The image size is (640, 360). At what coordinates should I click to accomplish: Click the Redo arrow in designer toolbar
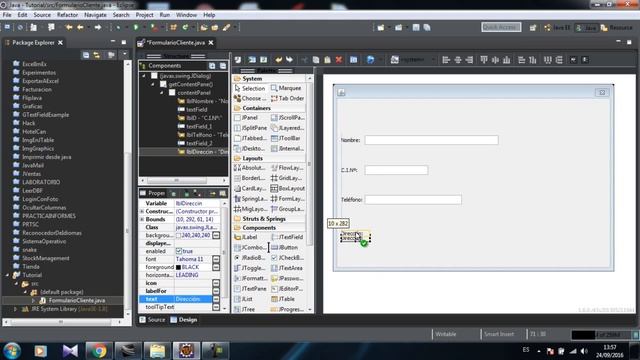pyautogui.click(x=289, y=60)
